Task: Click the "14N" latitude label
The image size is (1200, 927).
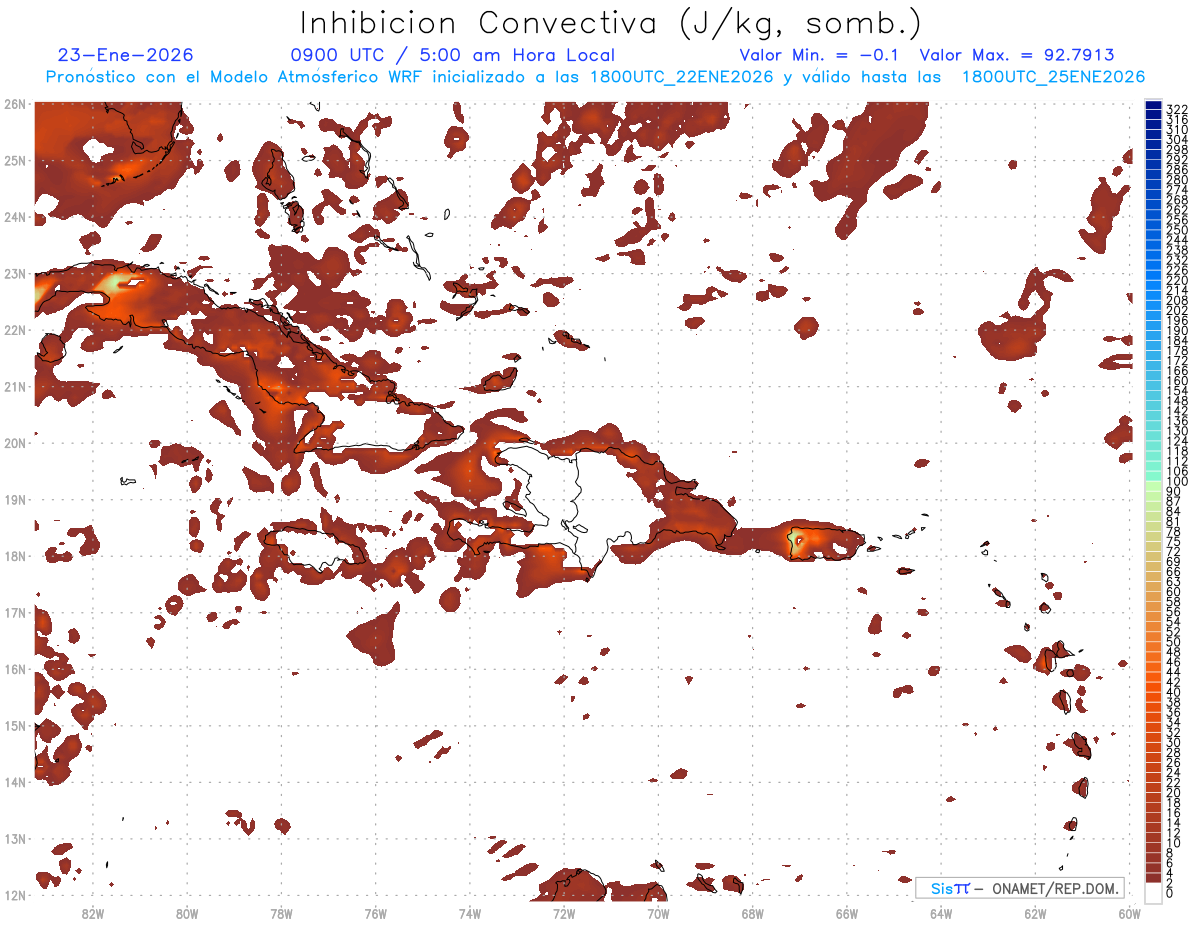Action: 14,782
